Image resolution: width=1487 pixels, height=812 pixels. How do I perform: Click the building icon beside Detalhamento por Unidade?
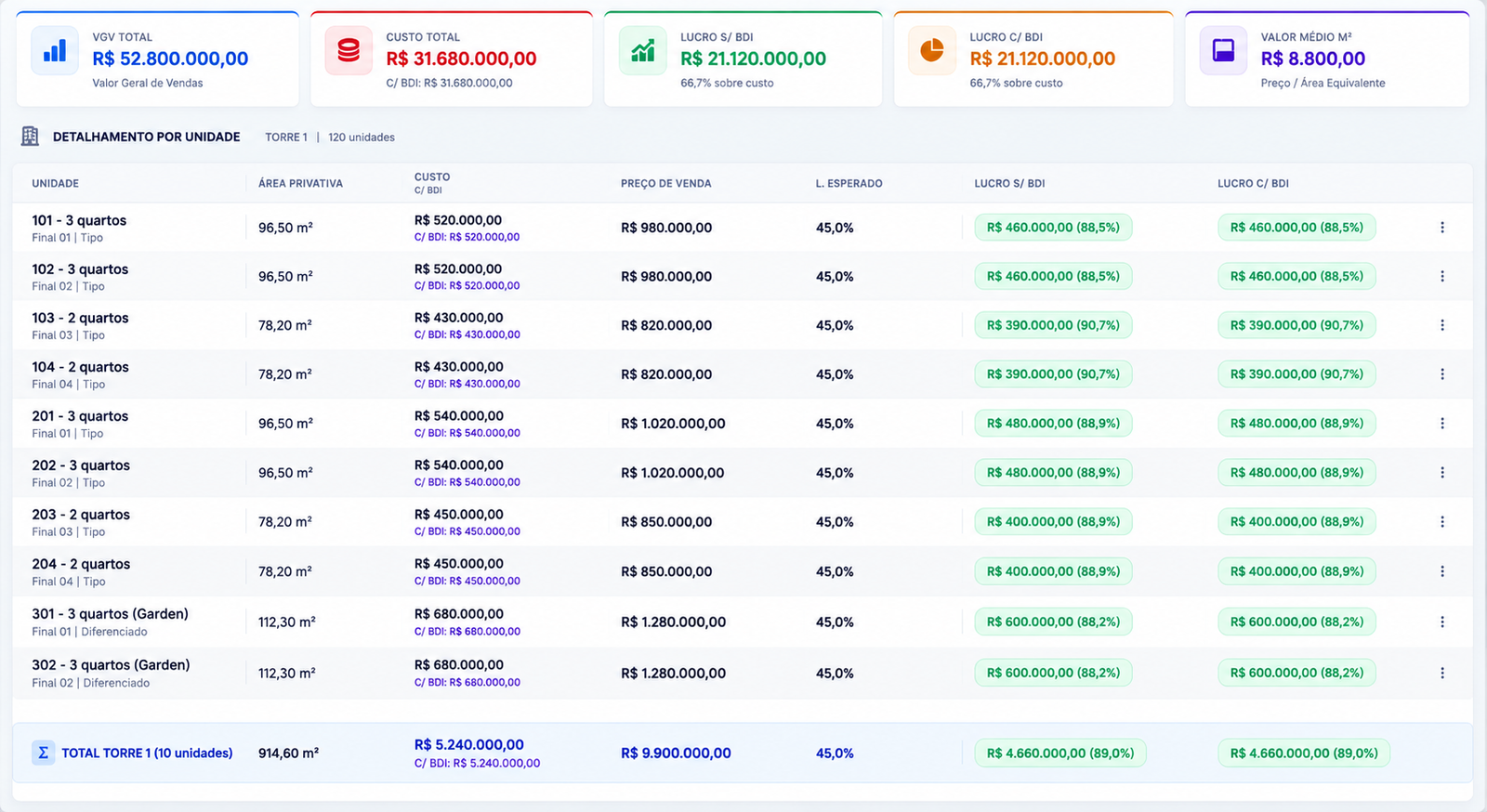pyautogui.click(x=30, y=137)
